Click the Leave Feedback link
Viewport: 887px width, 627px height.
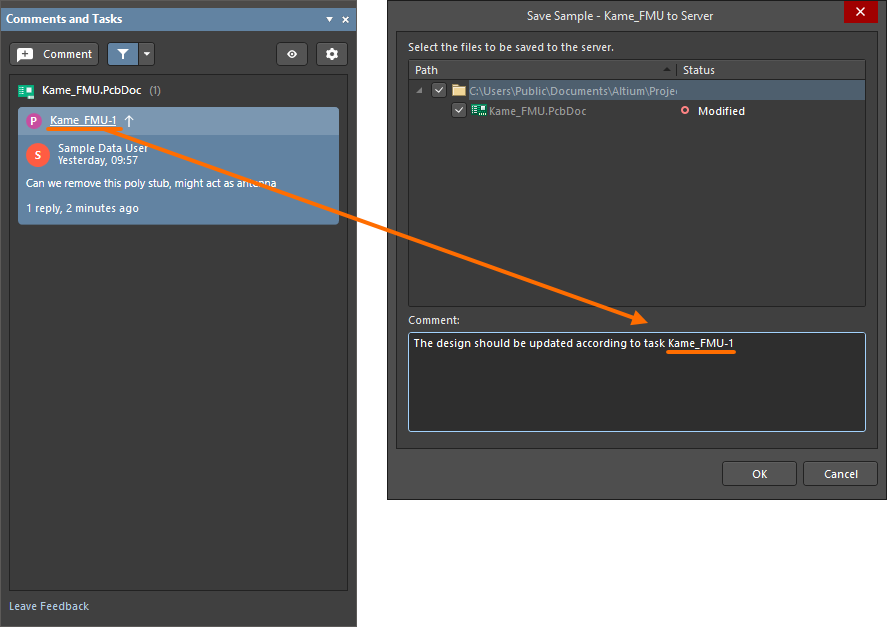49,606
